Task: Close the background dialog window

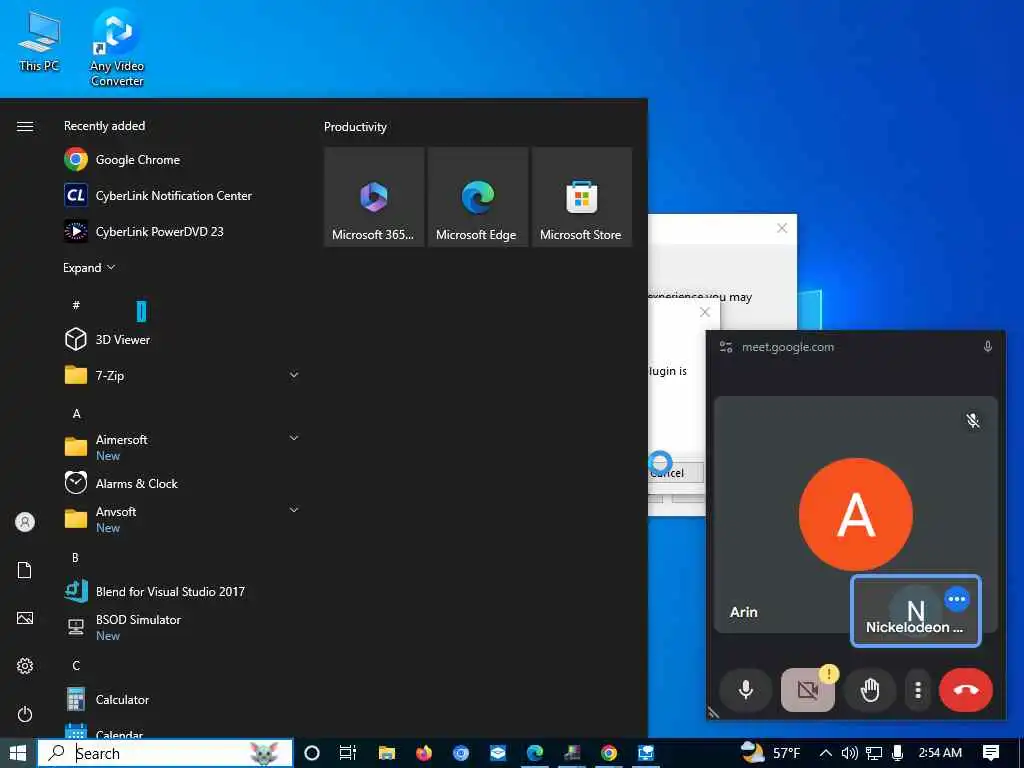Action: click(x=782, y=228)
